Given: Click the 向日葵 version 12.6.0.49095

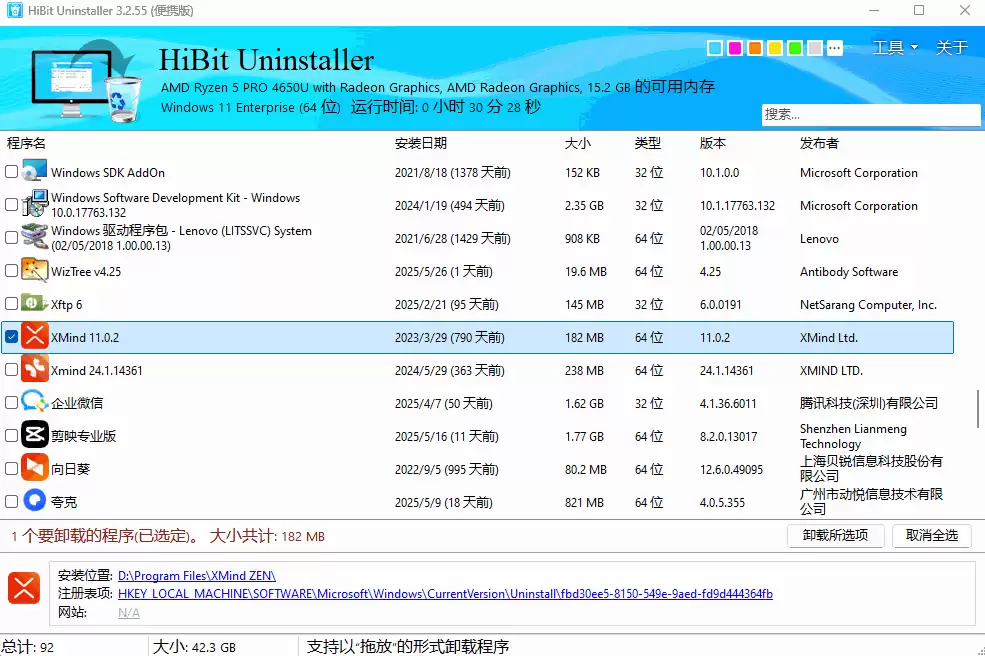Looking at the screenshot, I should click(731, 469).
